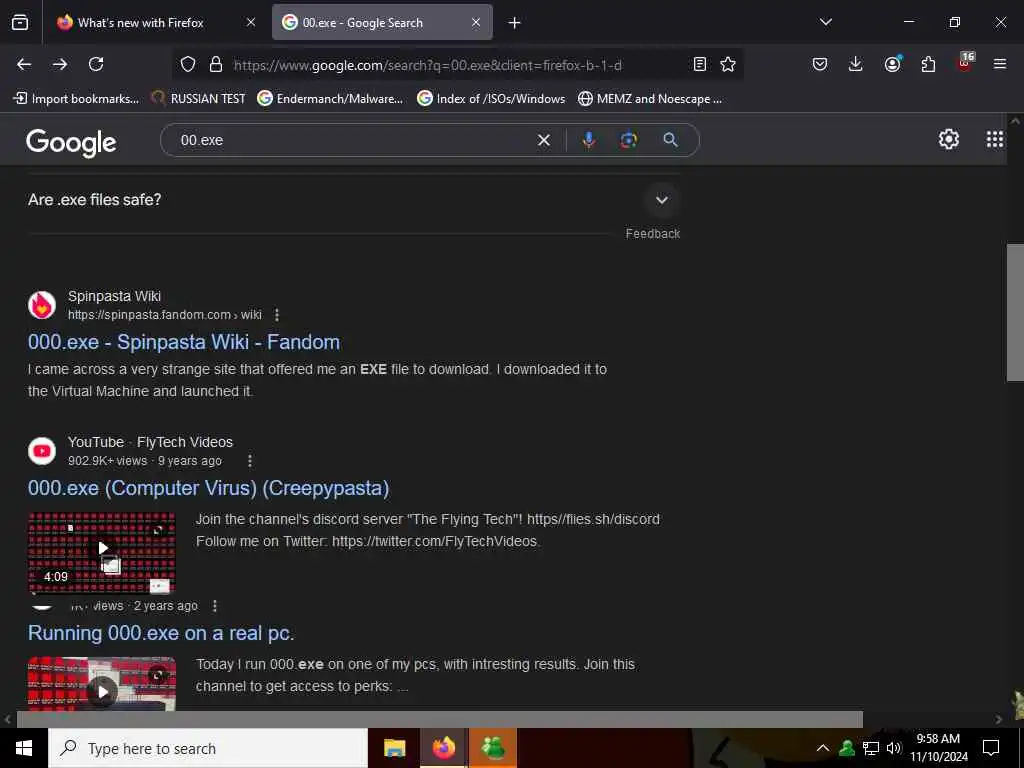The height and width of the screenshot is (768, 1024).
Task: Close the '00.exe - Google Search' tab
Action: click(476, 22)
